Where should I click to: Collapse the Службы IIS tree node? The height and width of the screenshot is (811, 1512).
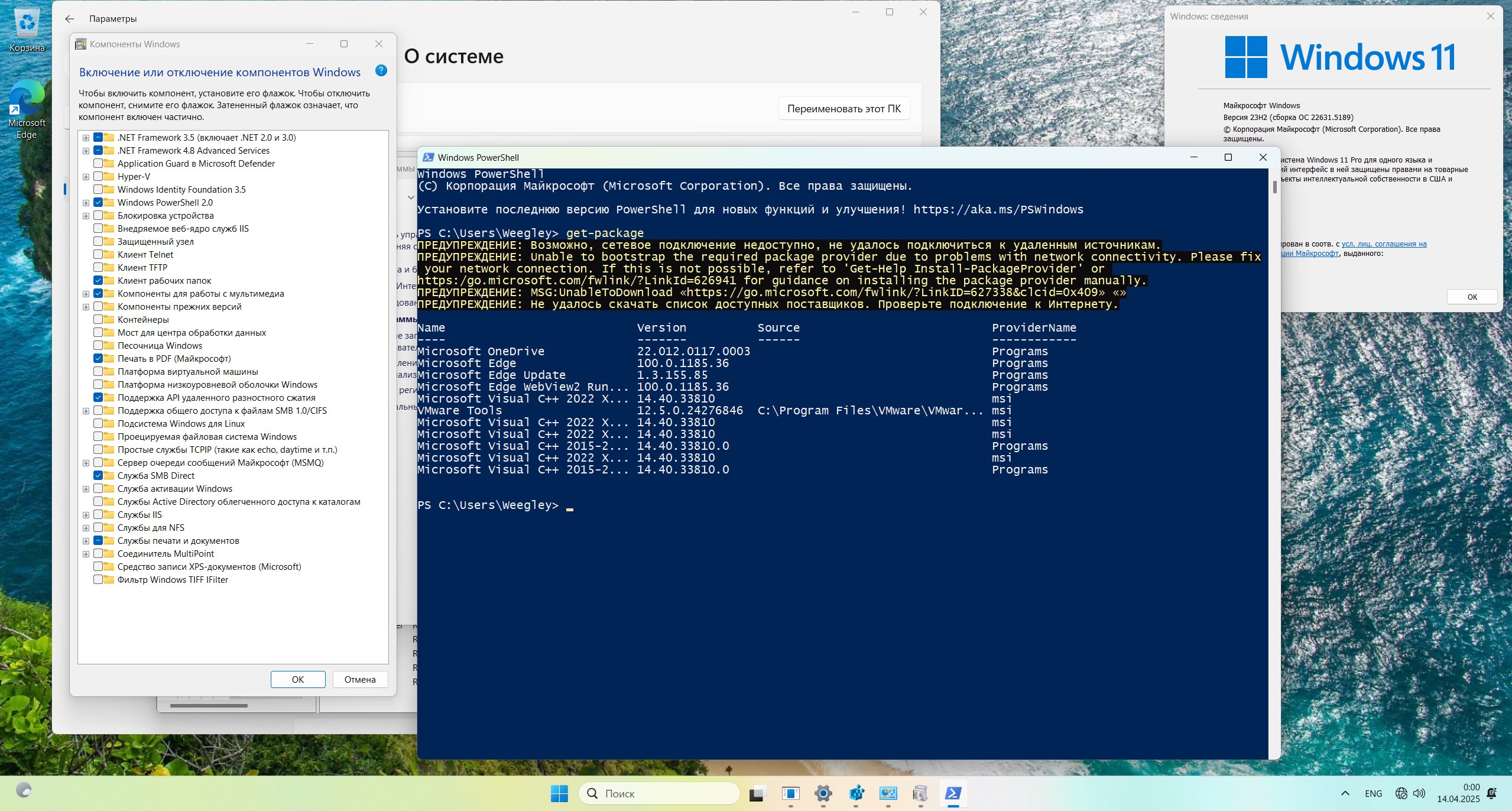coord(87,514)
